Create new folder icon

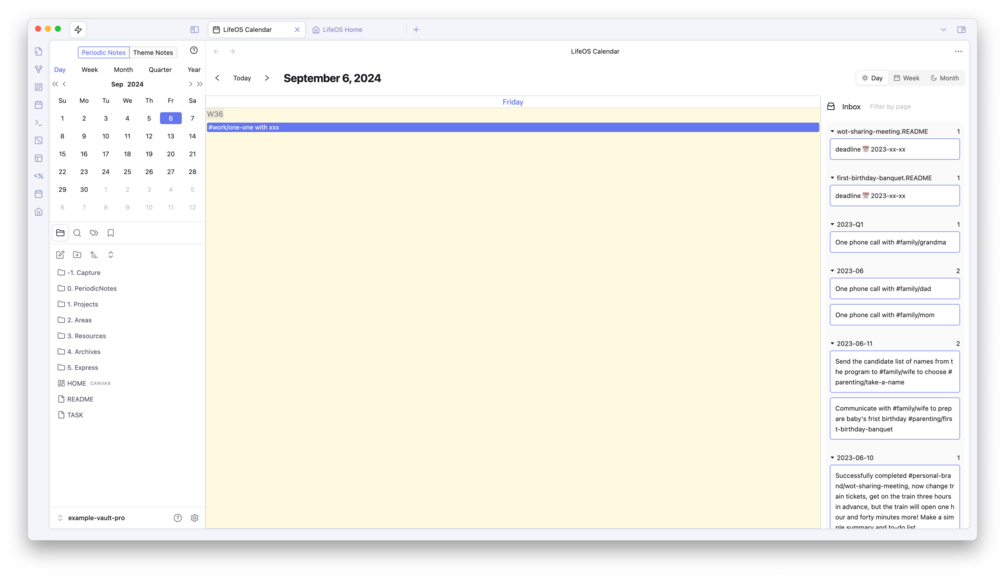(x=77, y=255)
